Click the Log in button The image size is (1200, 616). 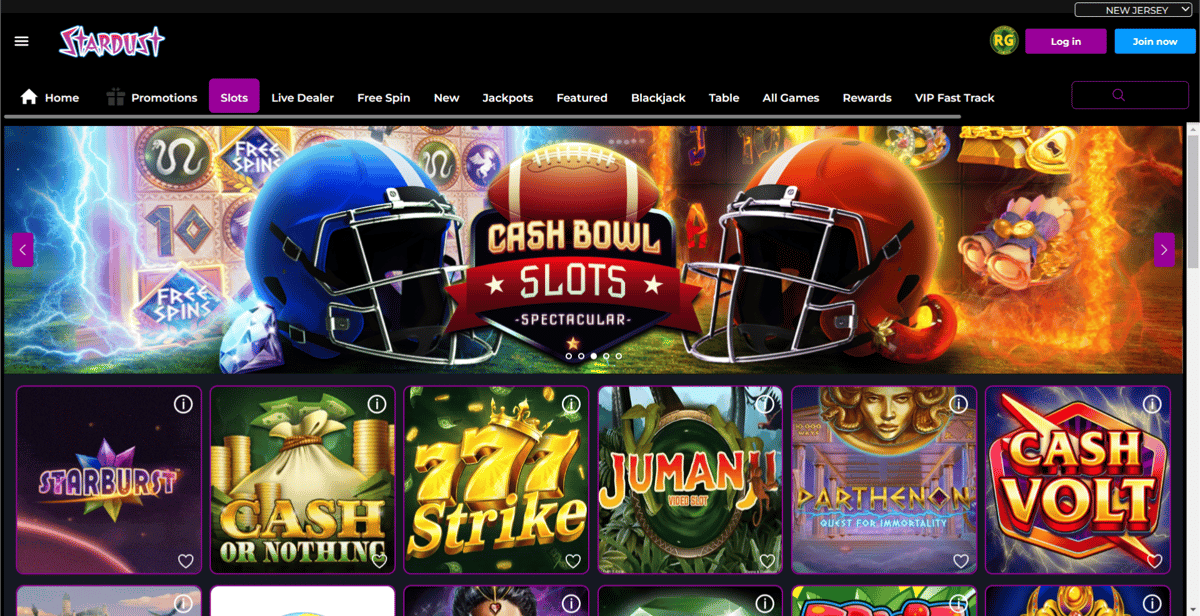[1066, 41]
